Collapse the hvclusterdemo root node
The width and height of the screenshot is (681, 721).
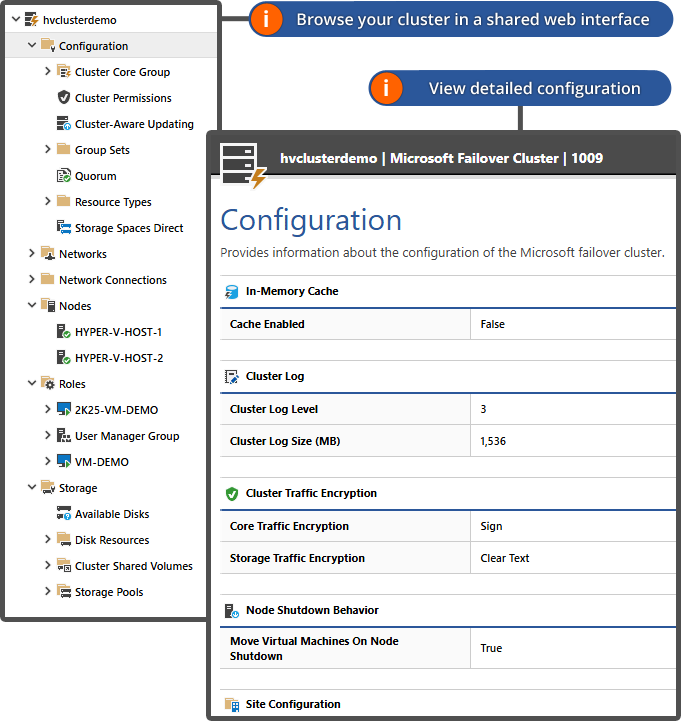tap(16, 19)
